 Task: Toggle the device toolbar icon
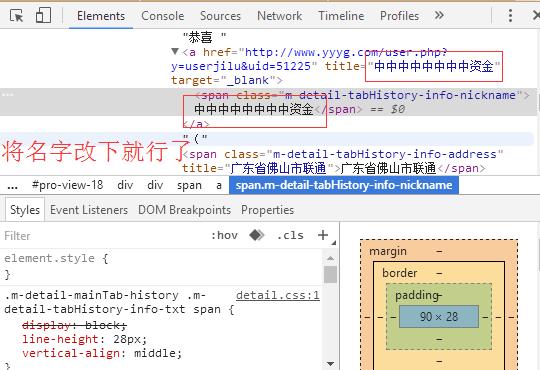coord(43,16)
